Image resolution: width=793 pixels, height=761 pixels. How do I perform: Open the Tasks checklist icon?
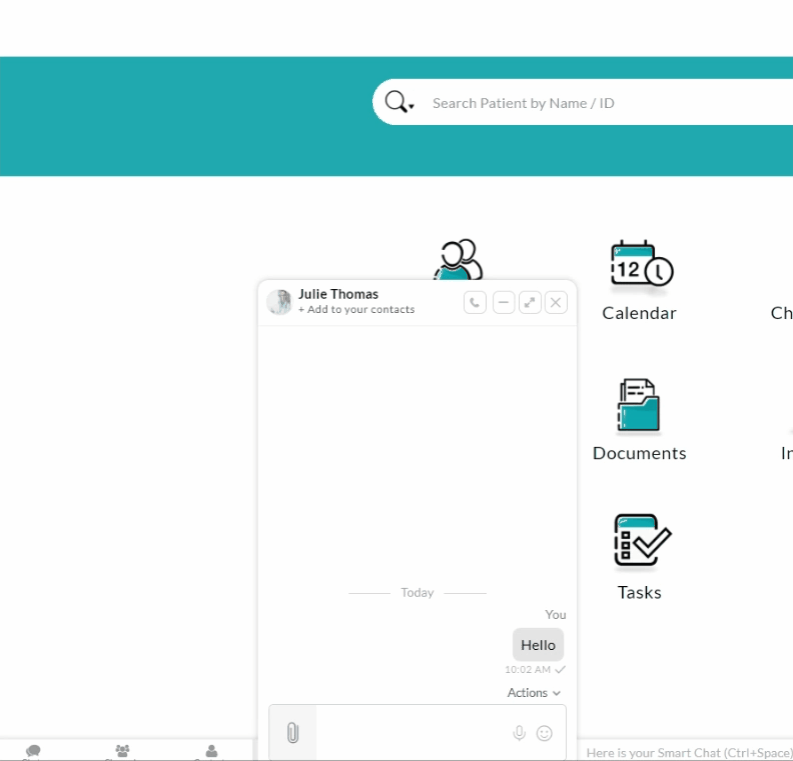tap(640, 541)
